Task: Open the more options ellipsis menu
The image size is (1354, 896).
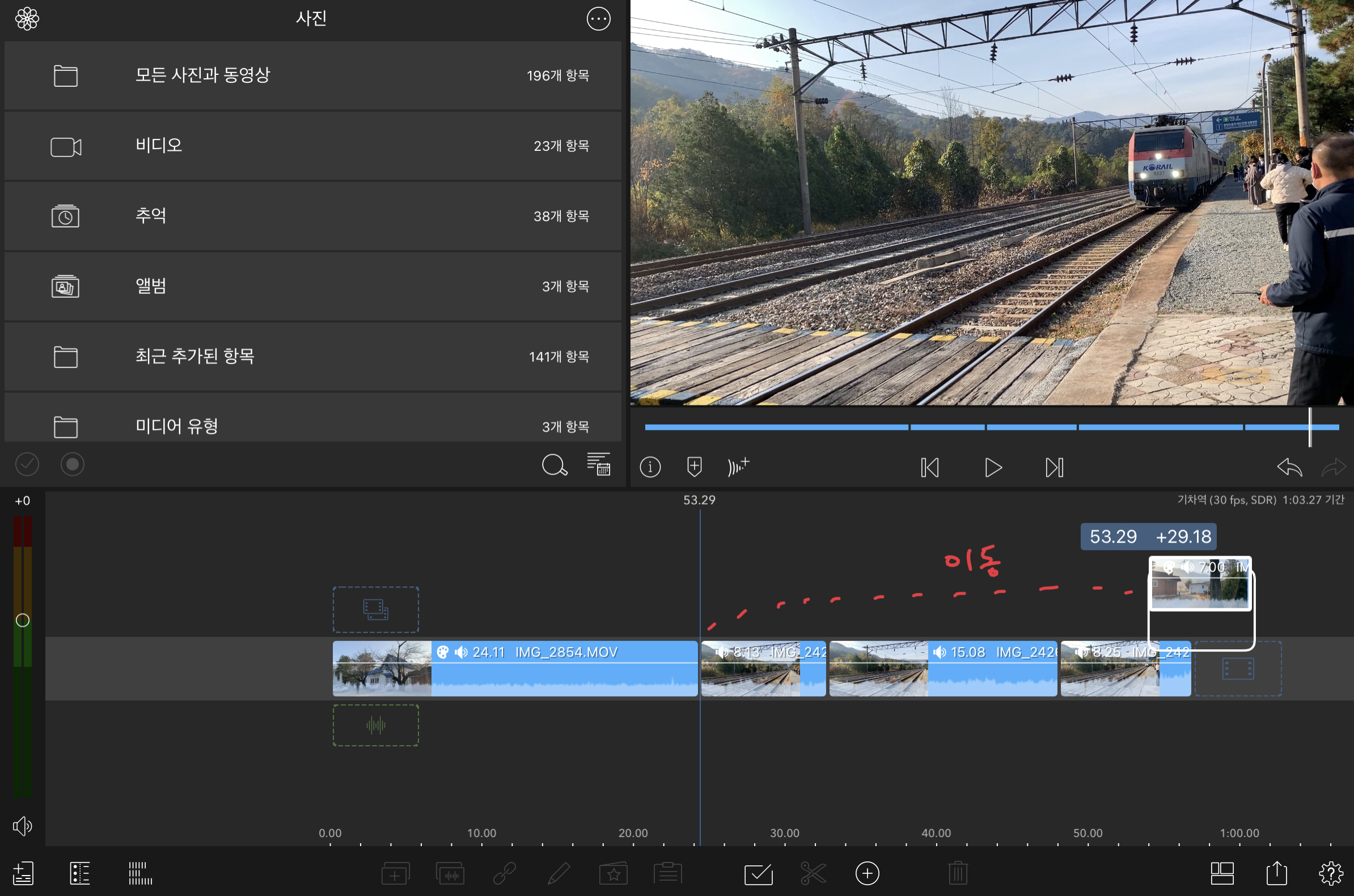Action: (x=598, y=19)
